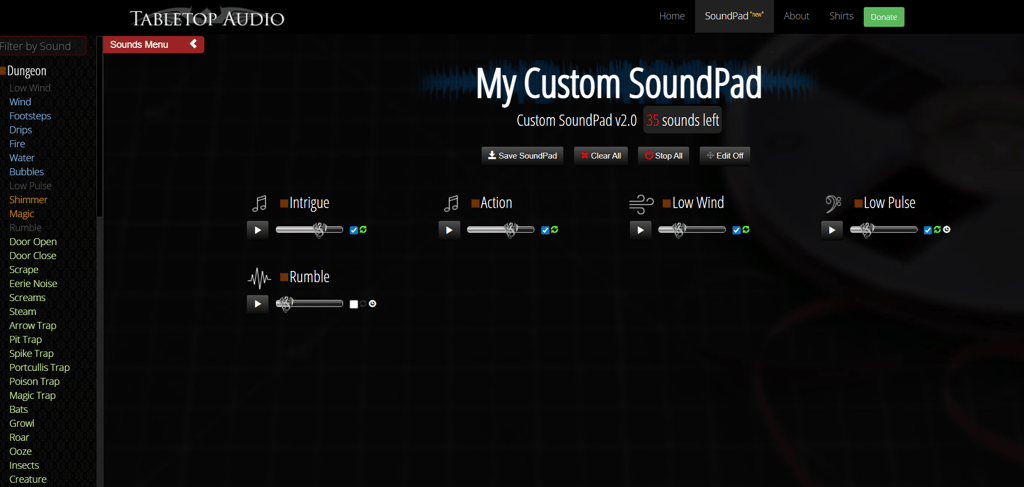Click the green loop icon for Action

pos(554,230)
